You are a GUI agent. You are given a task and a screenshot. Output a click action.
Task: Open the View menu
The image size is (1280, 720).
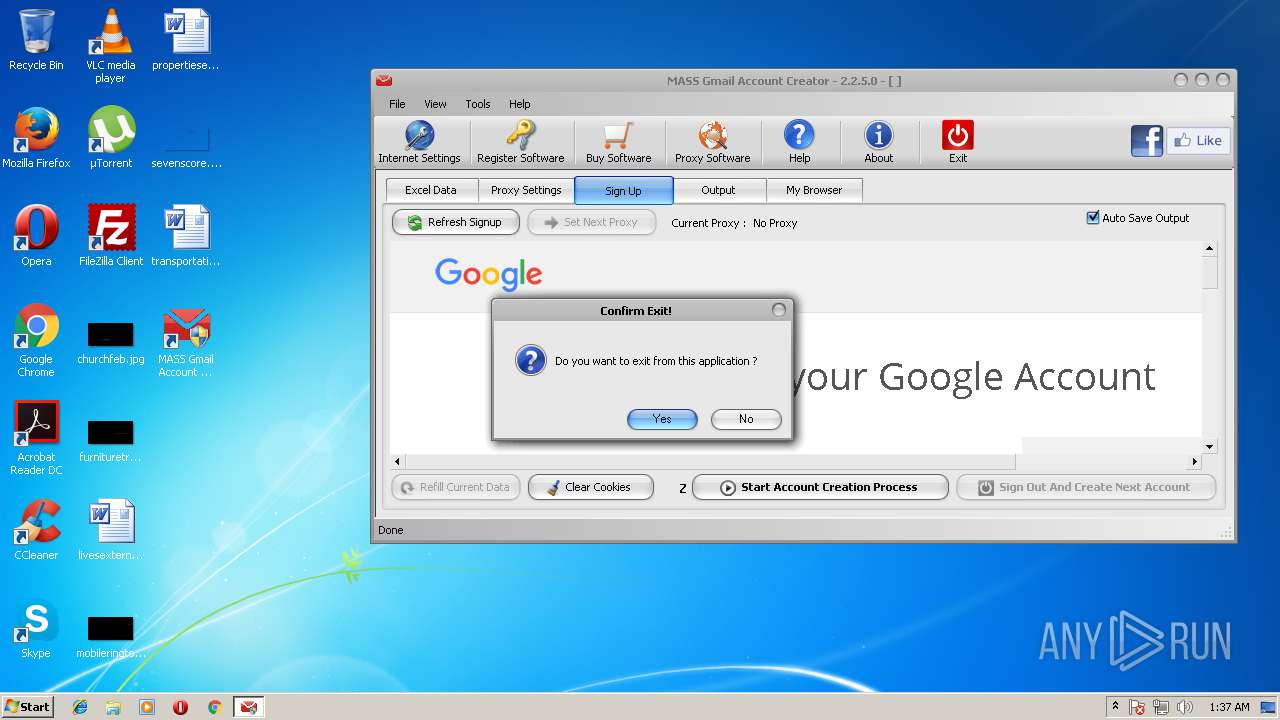[435, 104]
